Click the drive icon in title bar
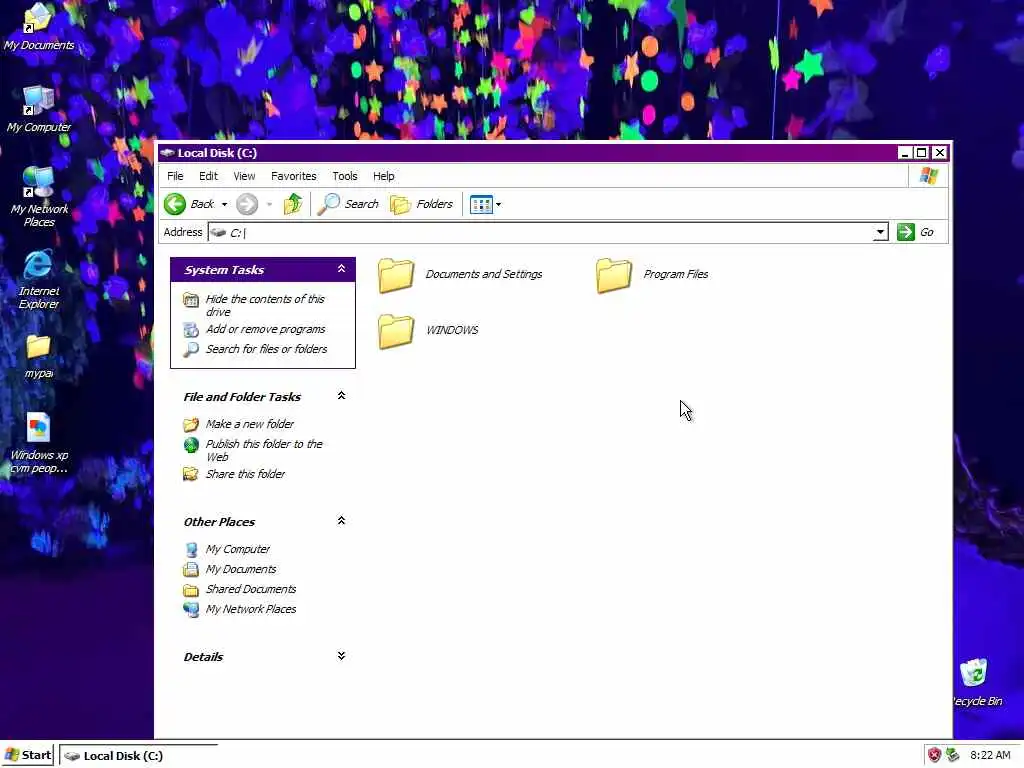This screenshot has height=768, width=1024. coord(167,153)
